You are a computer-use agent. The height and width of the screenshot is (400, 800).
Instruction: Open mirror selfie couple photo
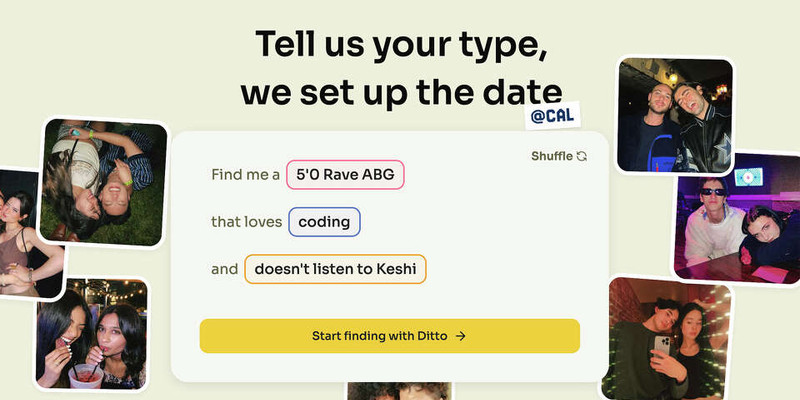click(x=666, y=339)
